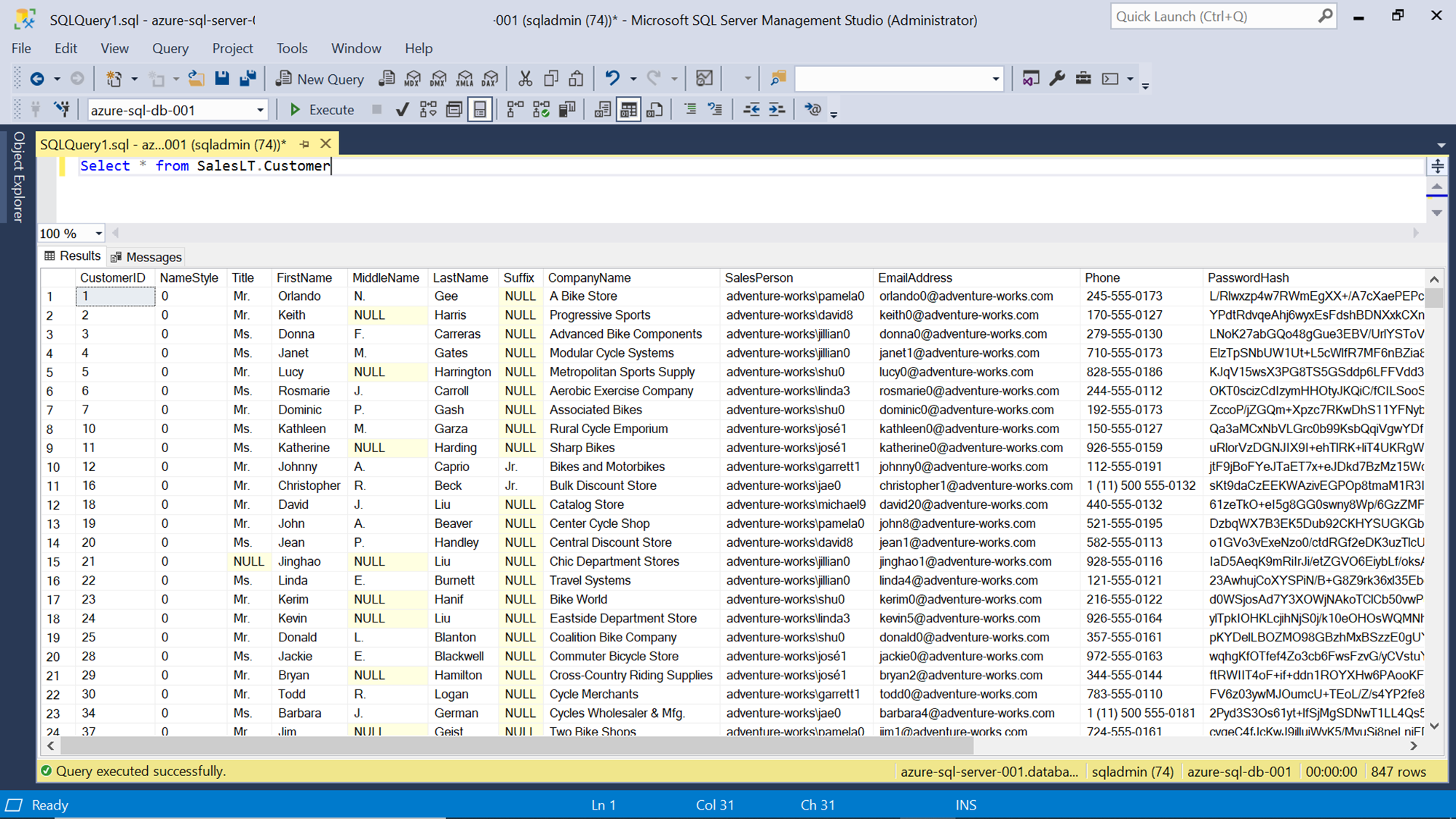The height and width of the screenshot is (819, 1456).
Task: Click the Comment Out Selected Lines icon
Action: (690, 109)
